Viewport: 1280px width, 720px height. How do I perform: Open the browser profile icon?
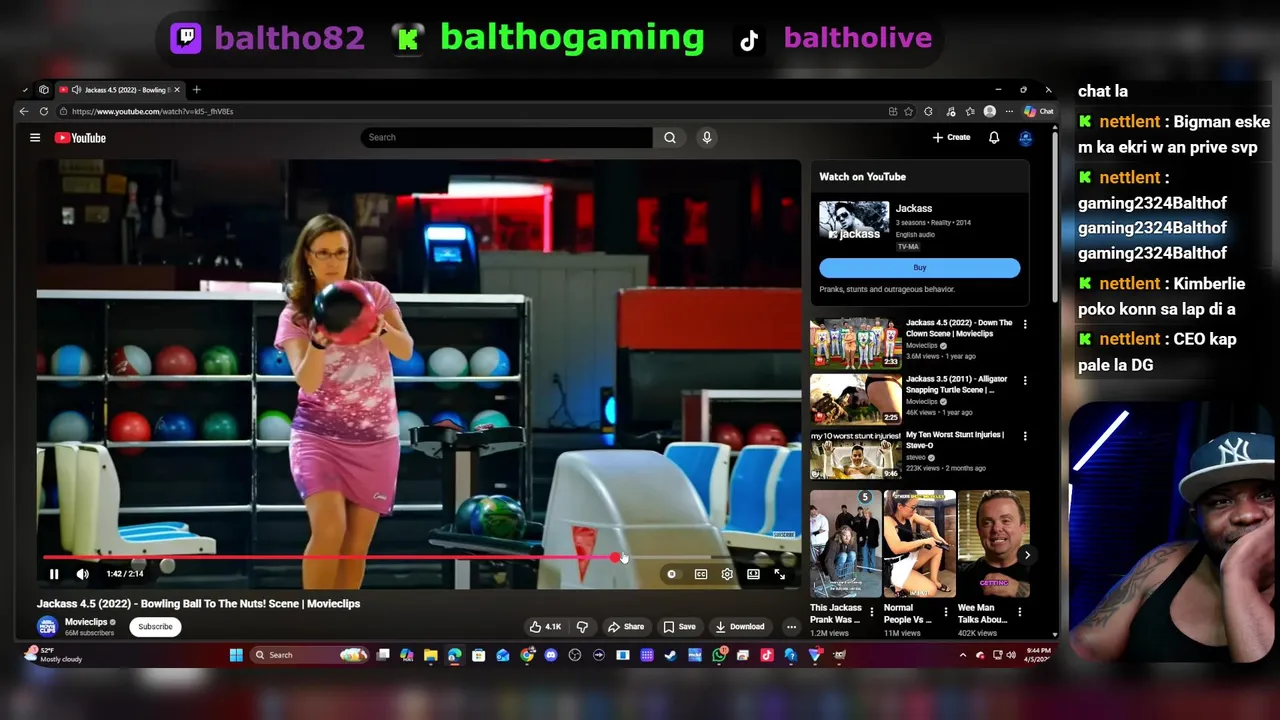(x=990, y=111)
